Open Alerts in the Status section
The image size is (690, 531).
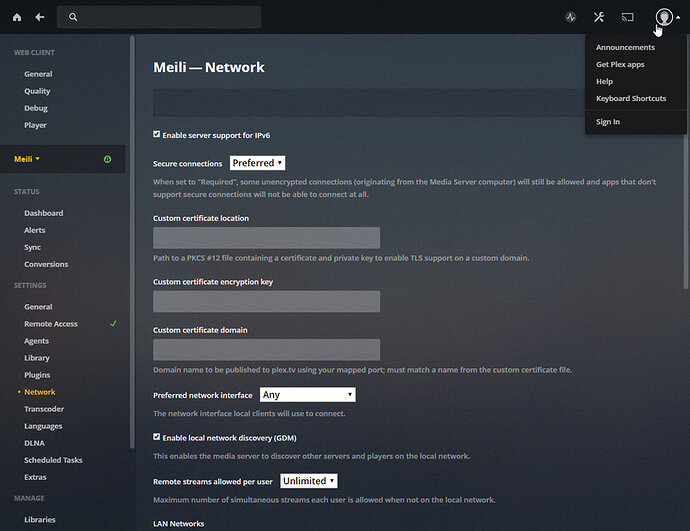pyautogui.click(x=35, y=230)
